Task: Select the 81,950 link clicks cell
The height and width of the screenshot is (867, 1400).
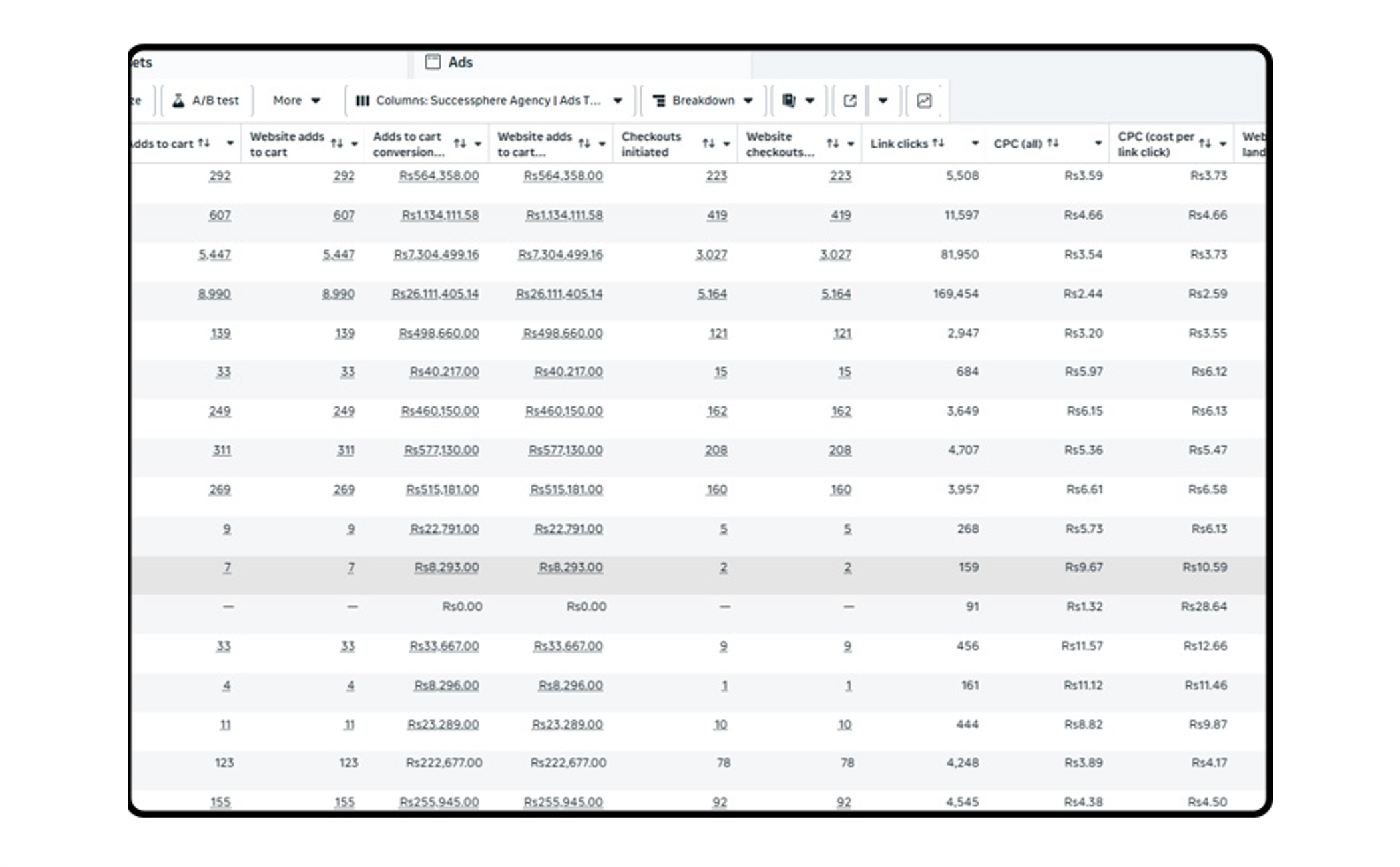Action: pyautogui.click(x=959, y=254)
